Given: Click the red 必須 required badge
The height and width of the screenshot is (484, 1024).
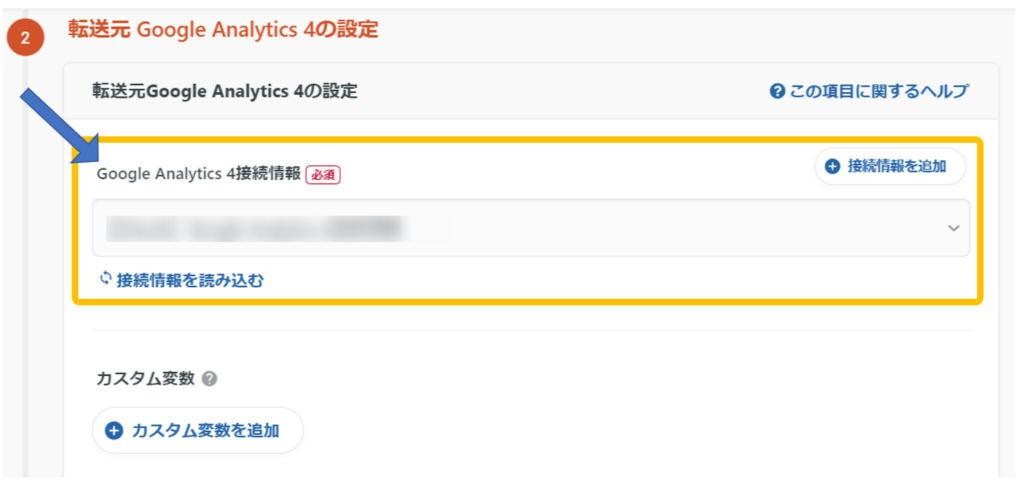Looking at the screenshot, I should pyautogui.click(x=323, y=174).
